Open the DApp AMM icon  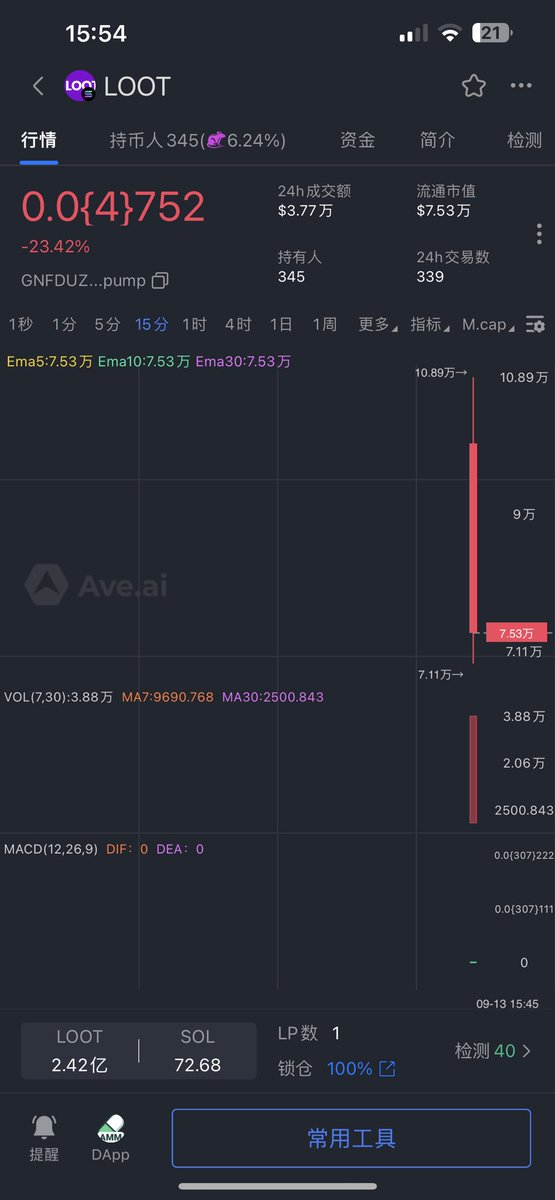111,1128
